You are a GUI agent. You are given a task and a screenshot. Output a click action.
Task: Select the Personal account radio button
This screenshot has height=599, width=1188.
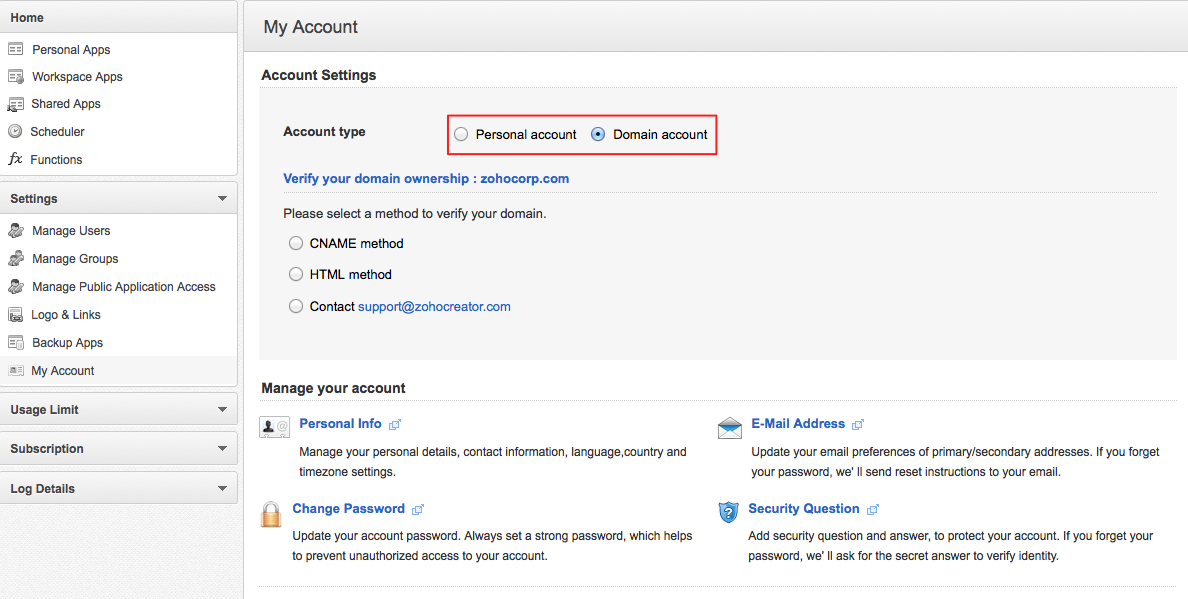pyautogui.click(x=460, y=134)
